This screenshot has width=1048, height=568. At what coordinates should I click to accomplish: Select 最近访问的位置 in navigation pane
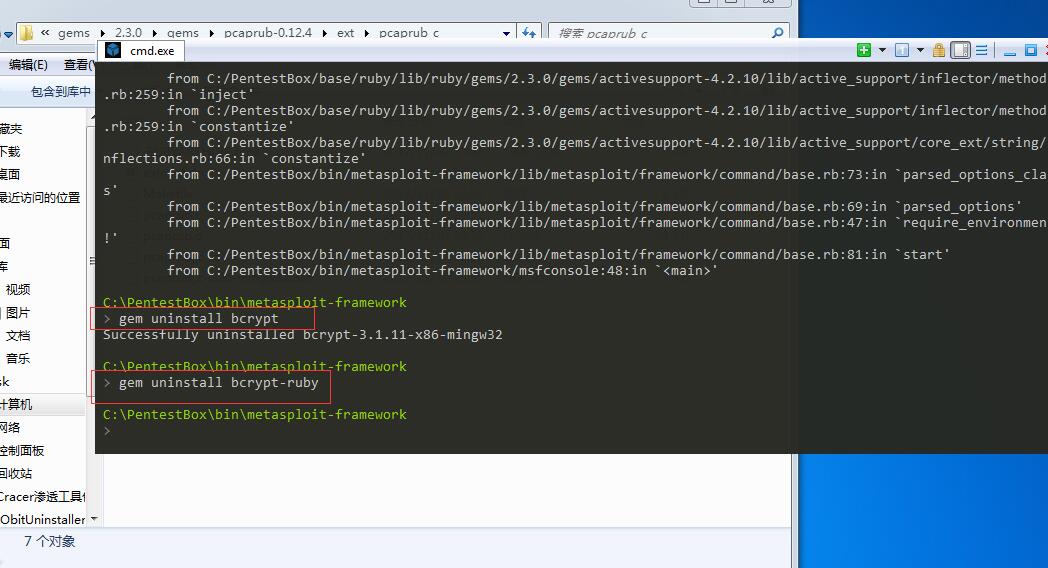(x=40, y=198)
